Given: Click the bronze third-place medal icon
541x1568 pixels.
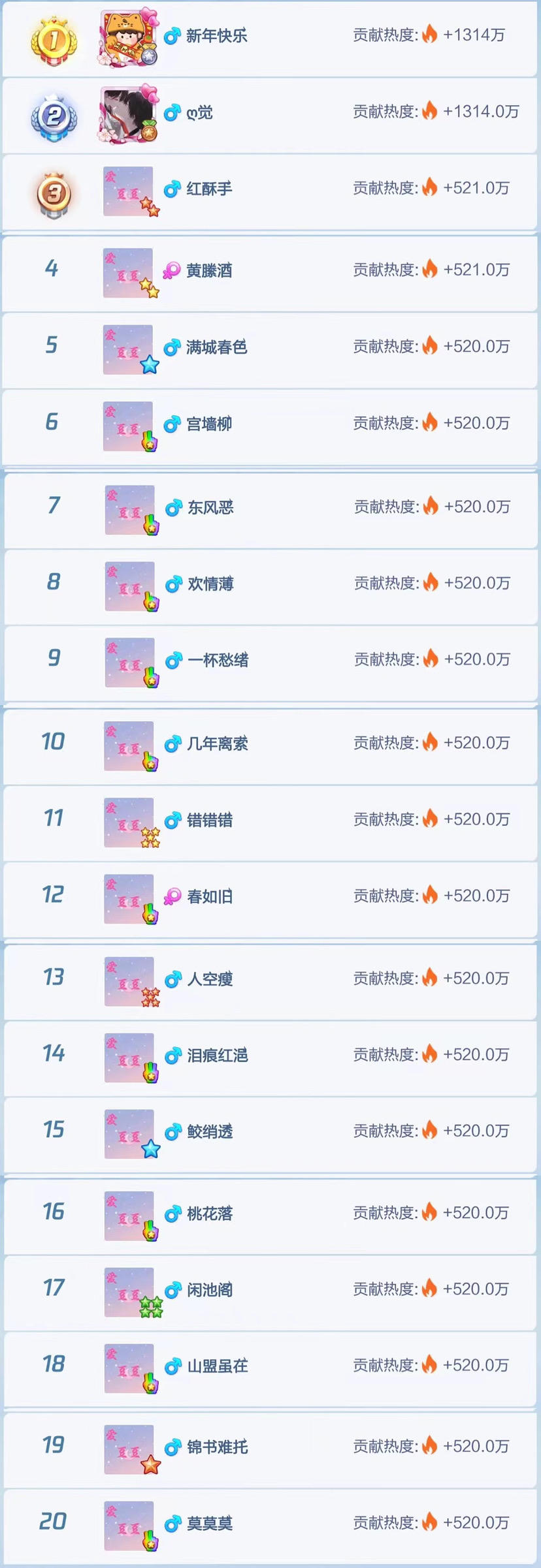Looking at the screenshot, I should (54, 195).
